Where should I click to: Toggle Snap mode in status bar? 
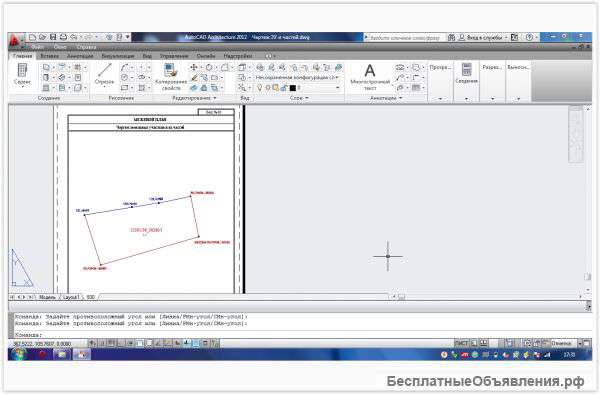(x=102, y=344)
